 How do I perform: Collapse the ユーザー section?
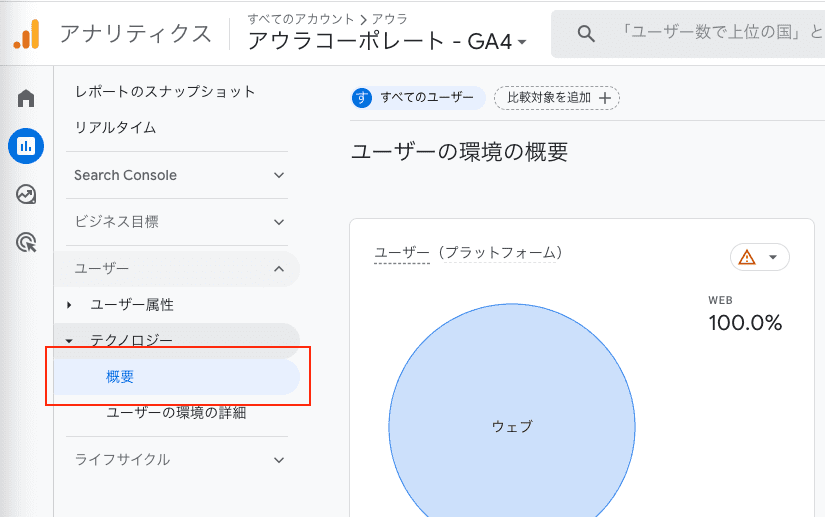(x=279, y=269)
